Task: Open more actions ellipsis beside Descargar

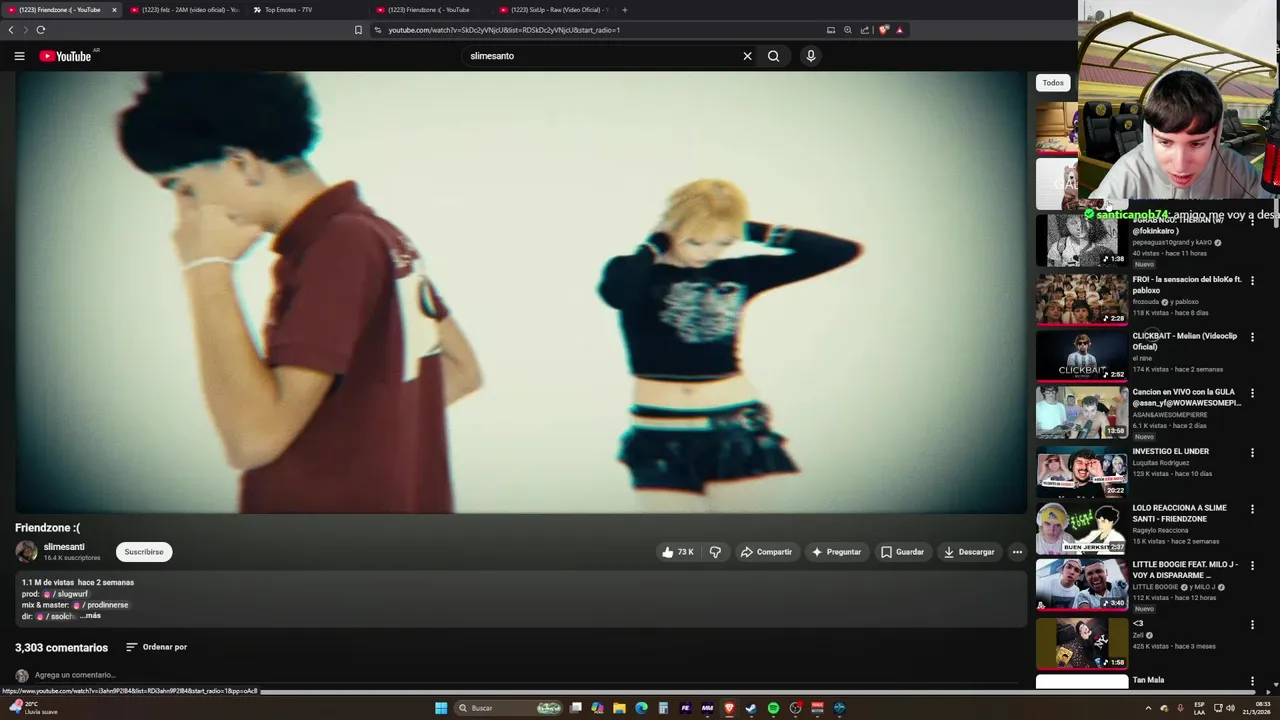Action: pyautogui.click(x=1017, y=552)
